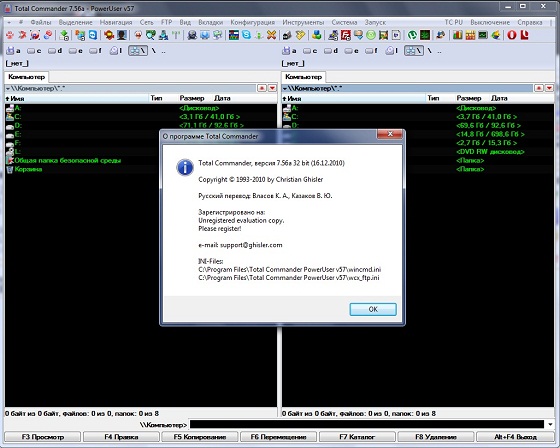The image size is (560, 448).
Task: Click the F5 Копирование button
Action: [x=200, y=437]
